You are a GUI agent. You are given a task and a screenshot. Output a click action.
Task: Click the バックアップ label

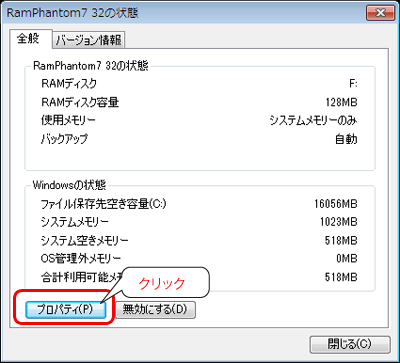(x=64, y=139)
